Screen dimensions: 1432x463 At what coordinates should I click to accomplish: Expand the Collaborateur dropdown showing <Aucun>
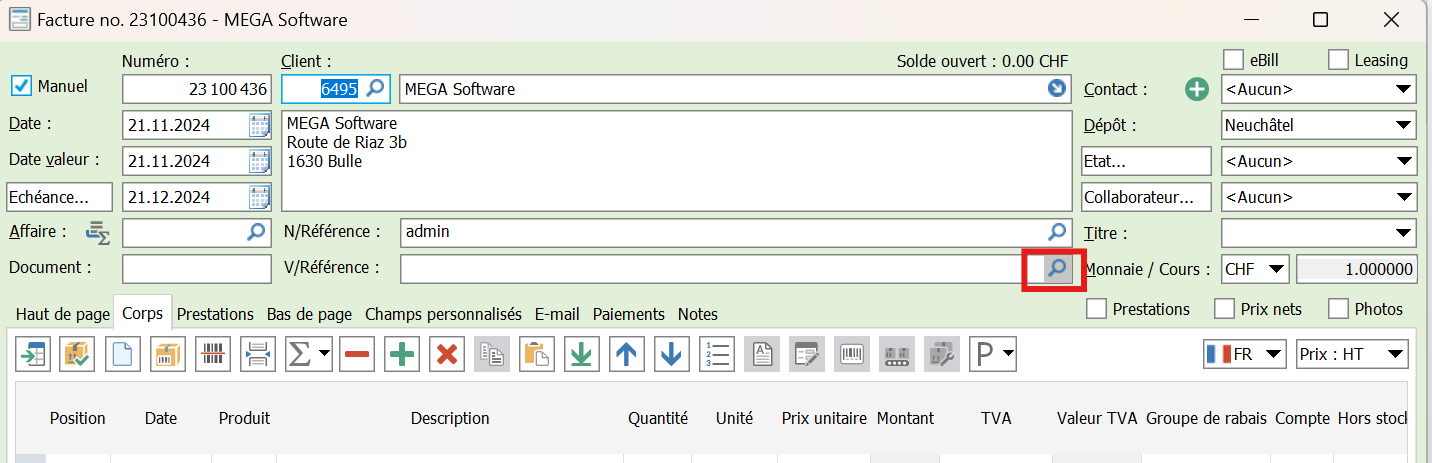[1319, 197]
